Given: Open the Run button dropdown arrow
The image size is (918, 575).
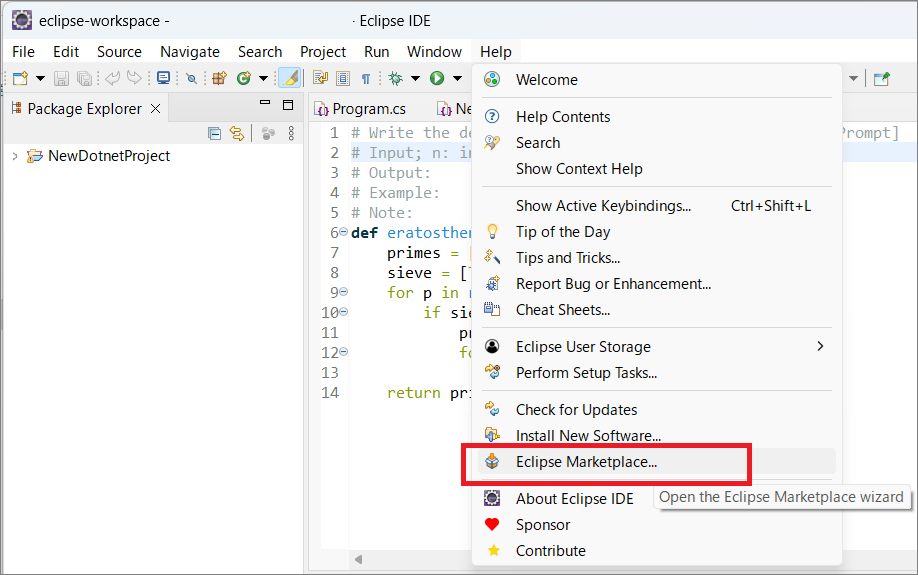Looking at the screenshot, I should click(x=457, y=78).
